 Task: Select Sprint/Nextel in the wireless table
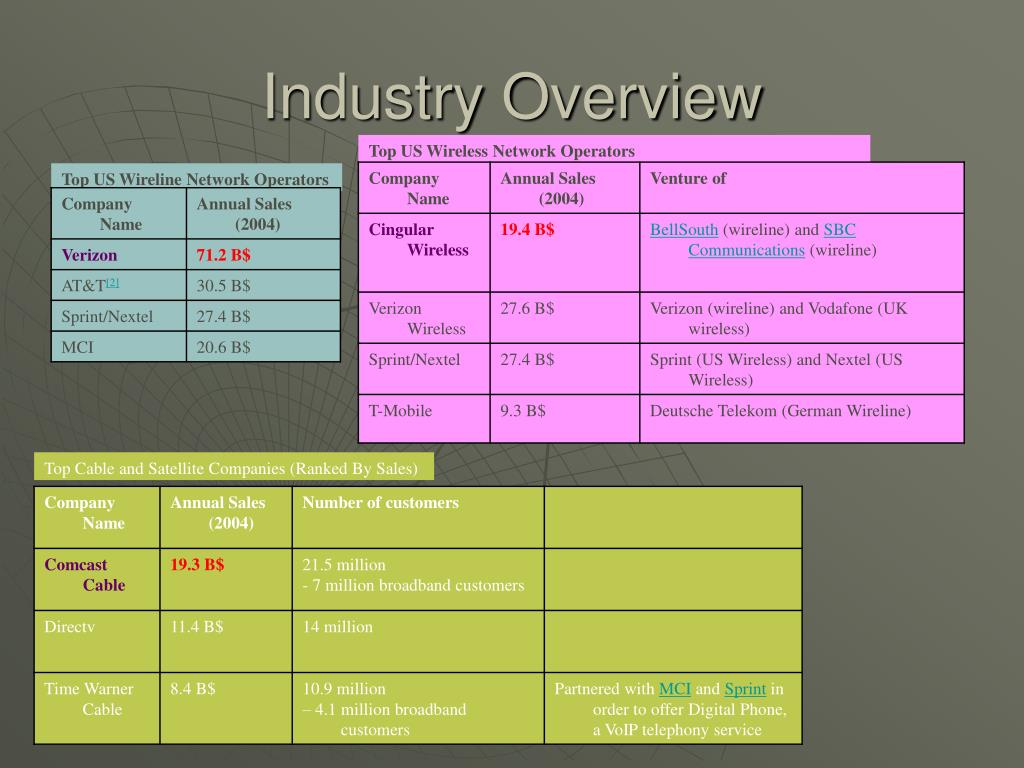424,369
